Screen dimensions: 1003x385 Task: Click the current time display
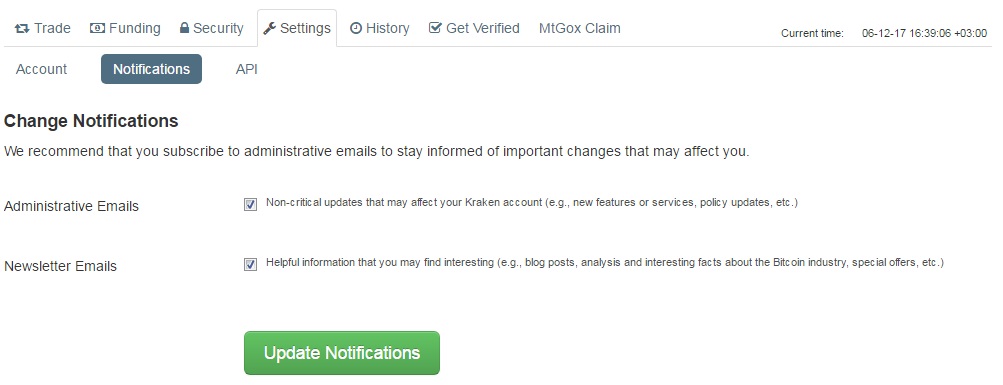pos(884,33)
